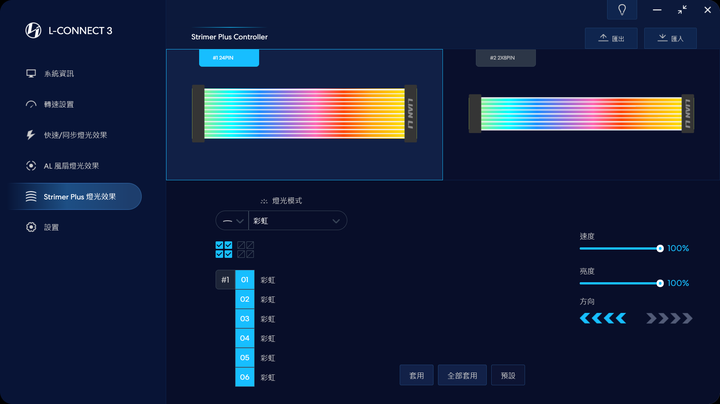Viewport: 720px width, 404px height.
Task: Toggle top-left checked blue checkbox
Action: [219, 245]
